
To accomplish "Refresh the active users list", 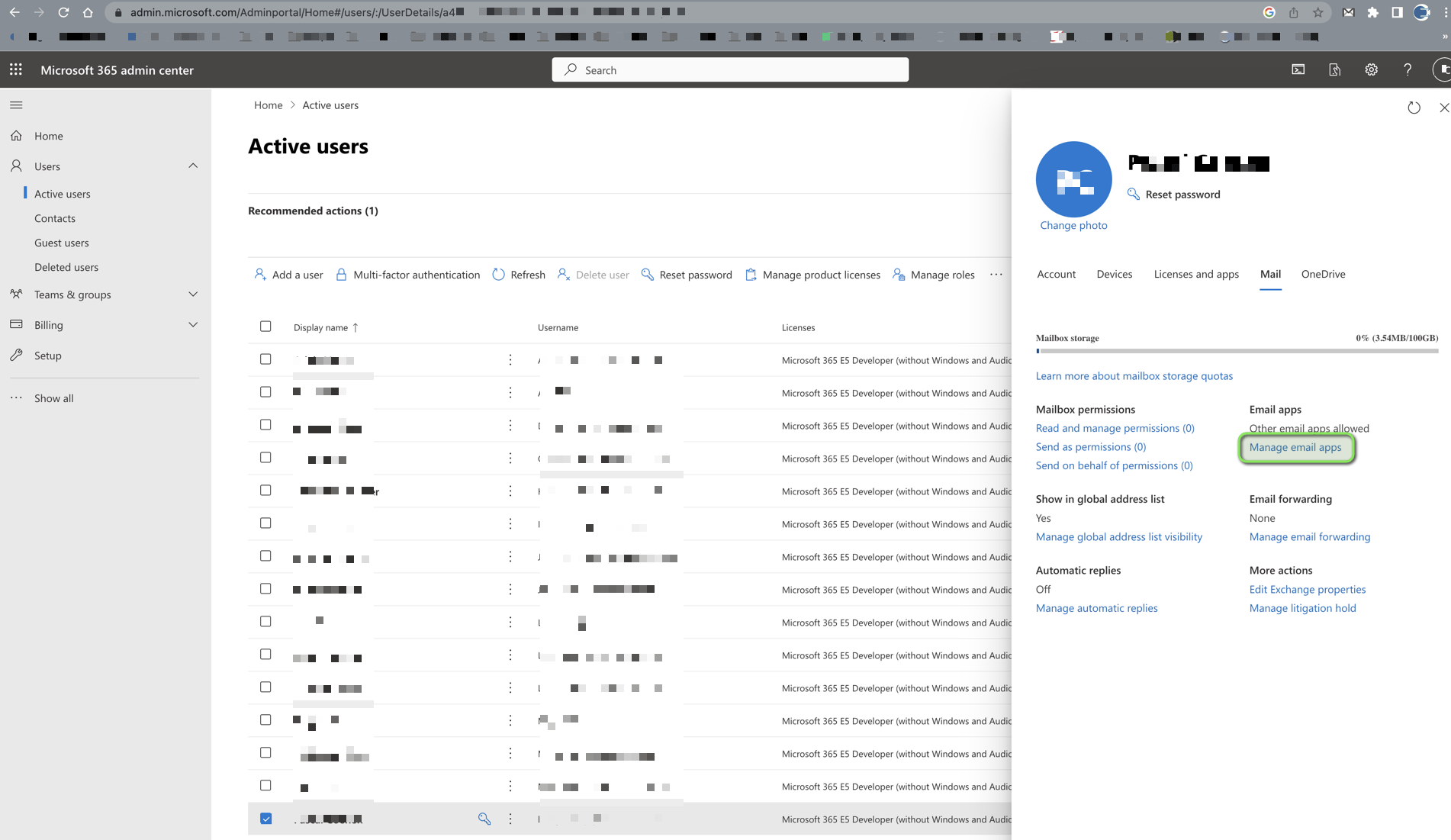I will (519, 275).
